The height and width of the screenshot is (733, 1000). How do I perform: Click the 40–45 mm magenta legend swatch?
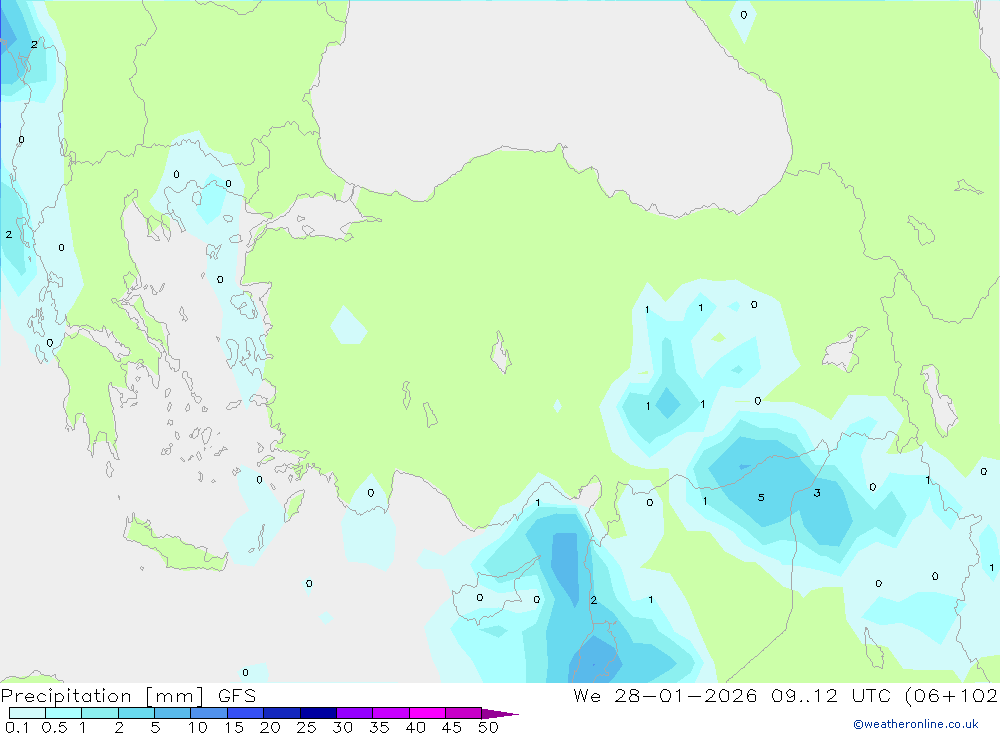click(427, 713)
